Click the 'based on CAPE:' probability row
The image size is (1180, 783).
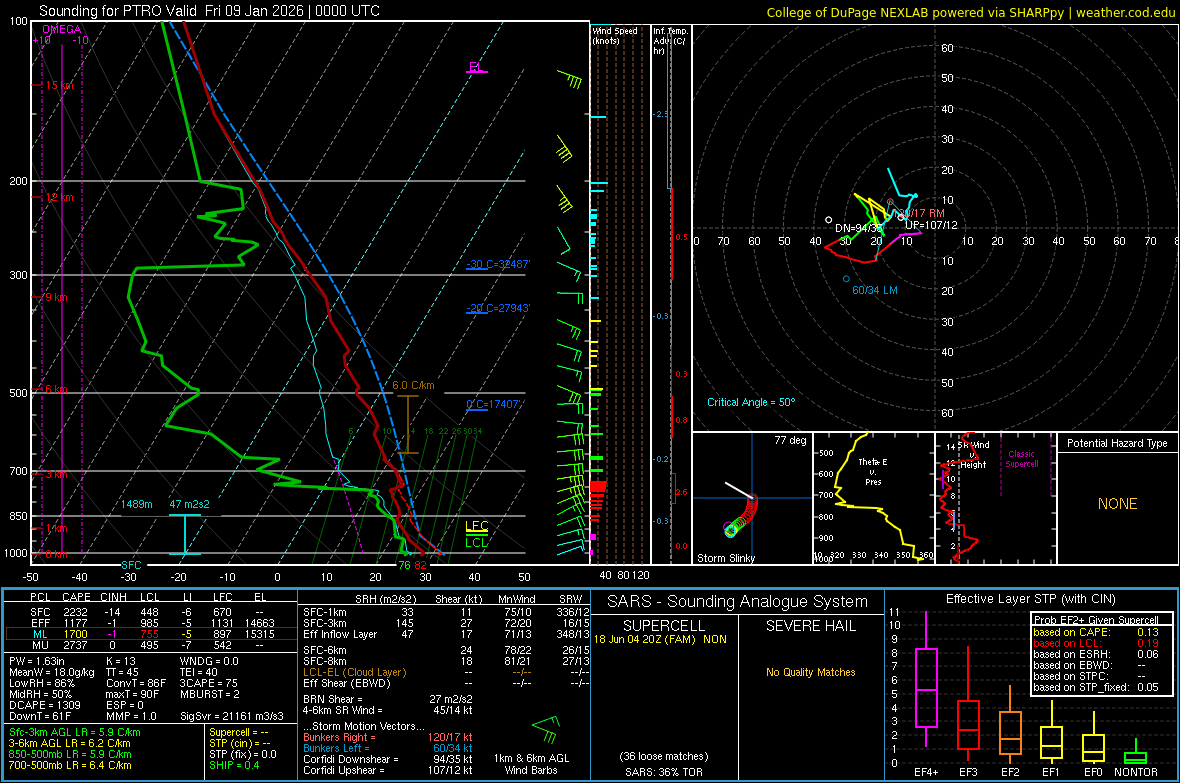(x=1096, y=632)
